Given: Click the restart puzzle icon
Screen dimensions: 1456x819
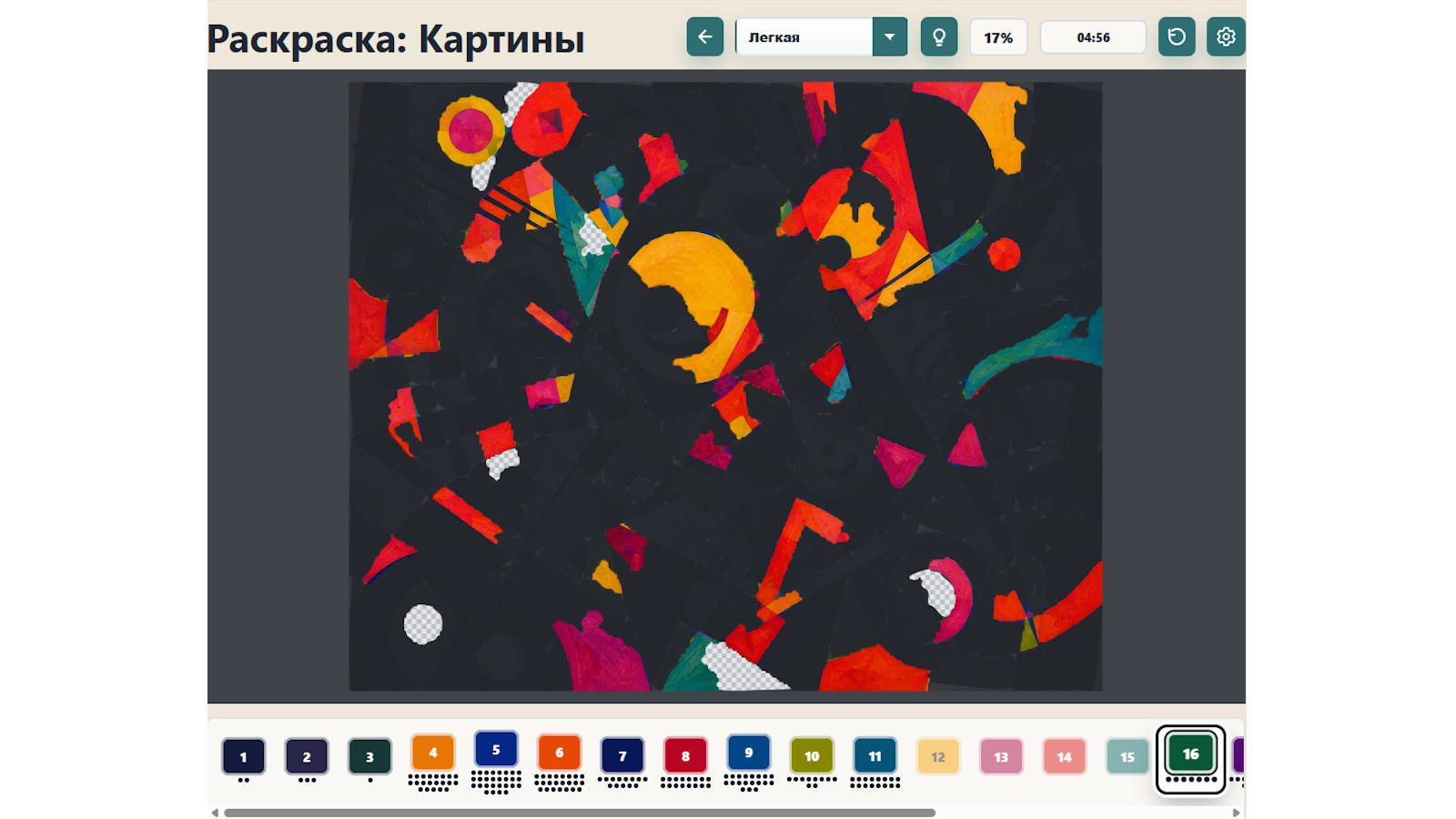Looking at the screenshot, I should 1177,37.
